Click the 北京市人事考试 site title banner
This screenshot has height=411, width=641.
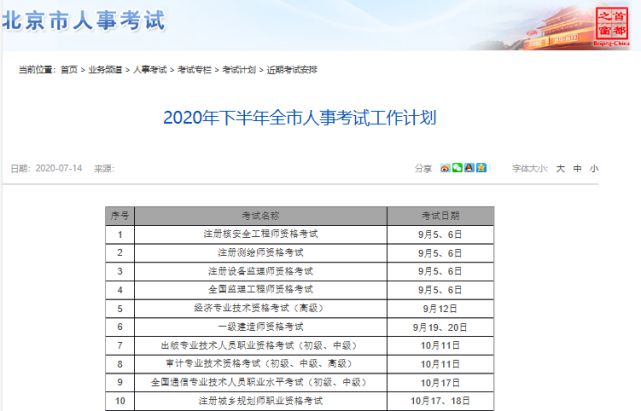coord(84,20)
